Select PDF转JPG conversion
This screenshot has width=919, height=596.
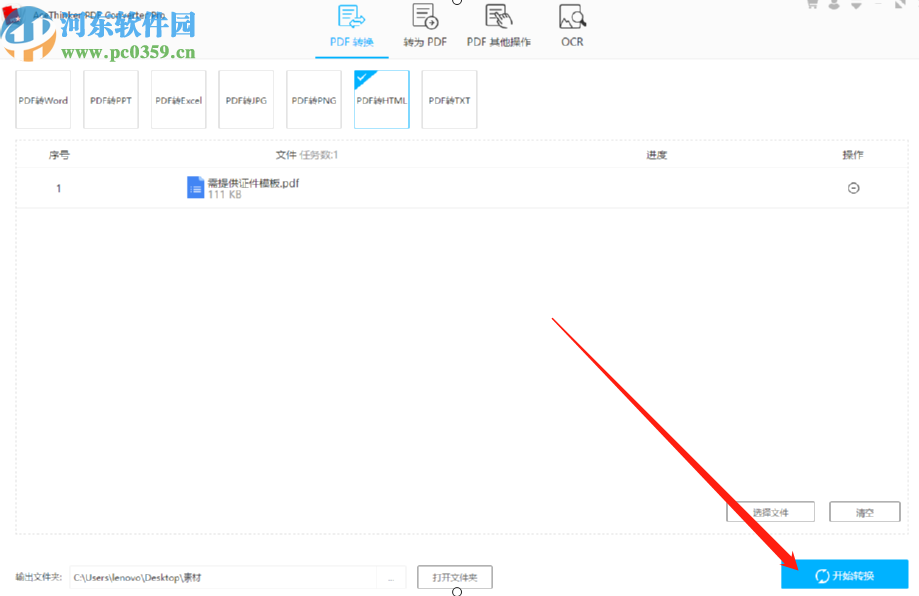(x=246, y=100)
